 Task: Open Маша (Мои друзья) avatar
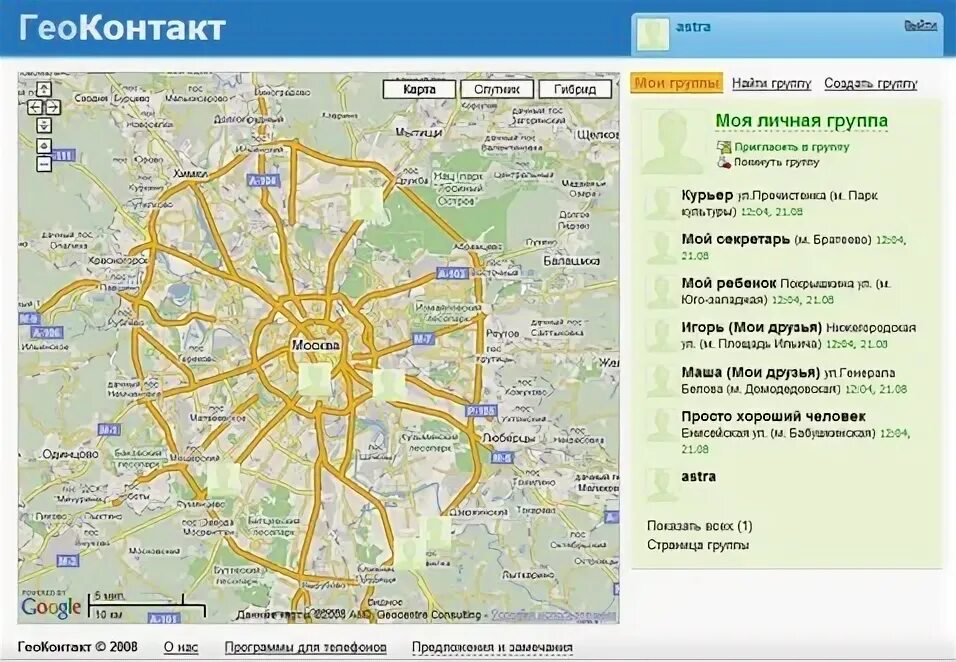[x=662, y=380]
